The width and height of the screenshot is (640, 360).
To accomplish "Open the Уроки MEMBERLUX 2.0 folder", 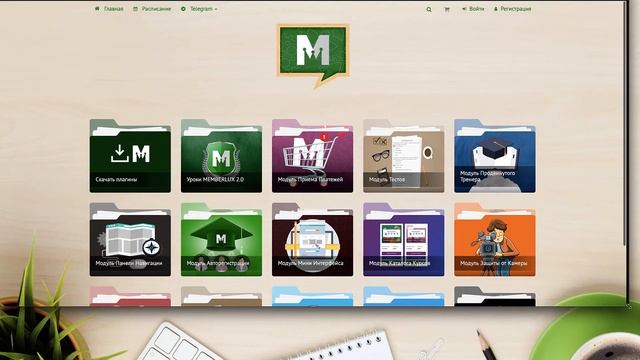I will click(x=221, y=156).
